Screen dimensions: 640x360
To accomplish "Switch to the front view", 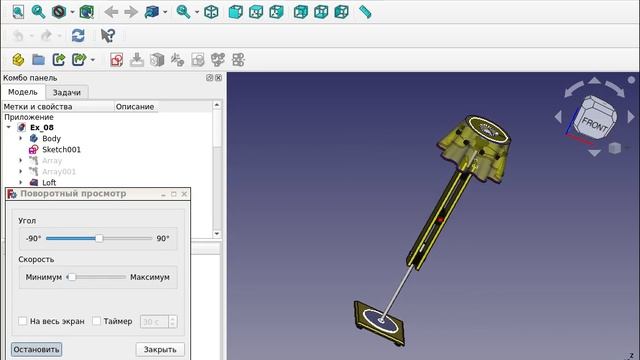I will pyautogui.click(x=236, y=12).
